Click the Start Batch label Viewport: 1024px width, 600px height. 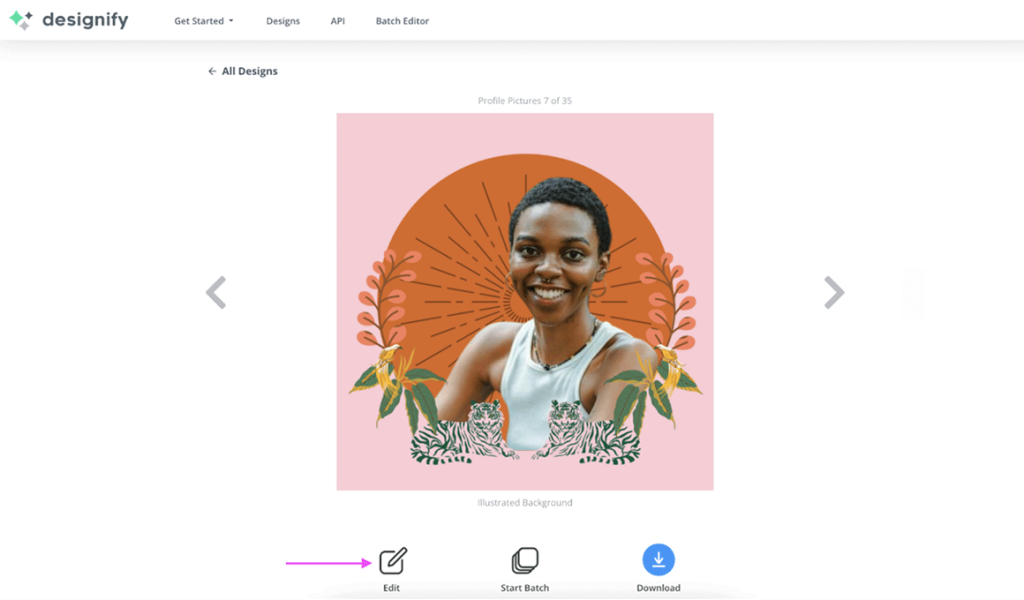pos(525,588)
